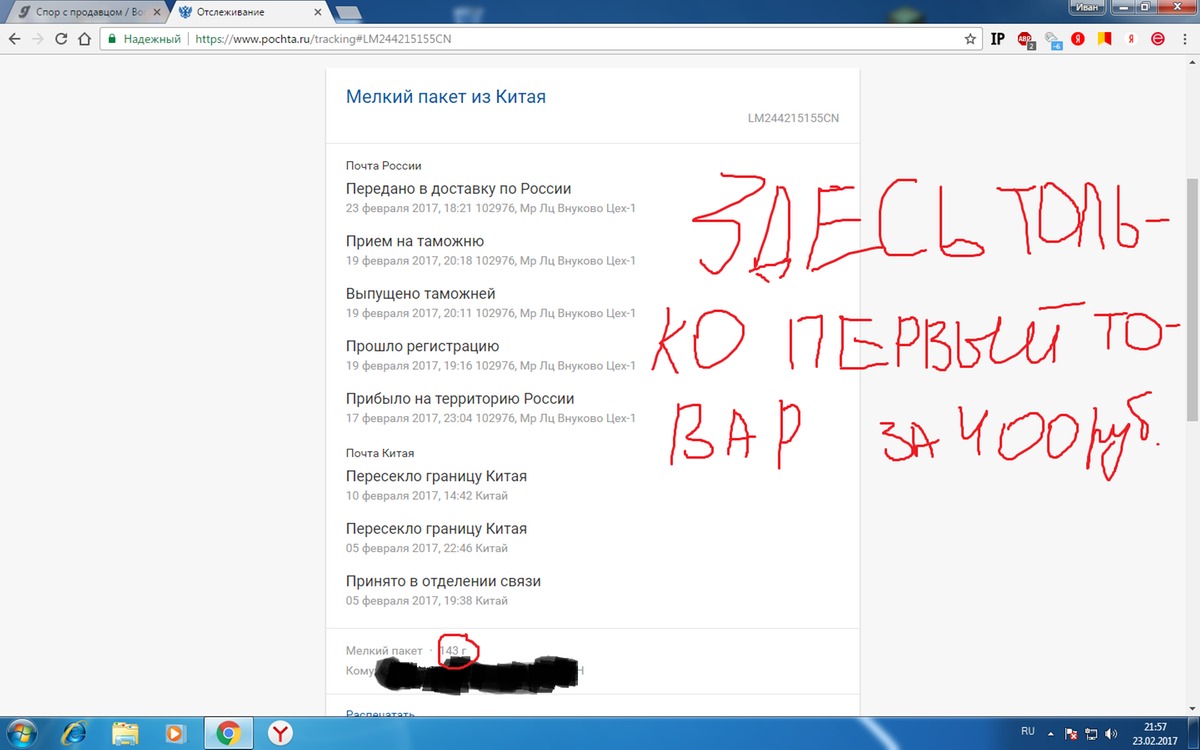Click the weather extension showing -6

coord(1052,40)
